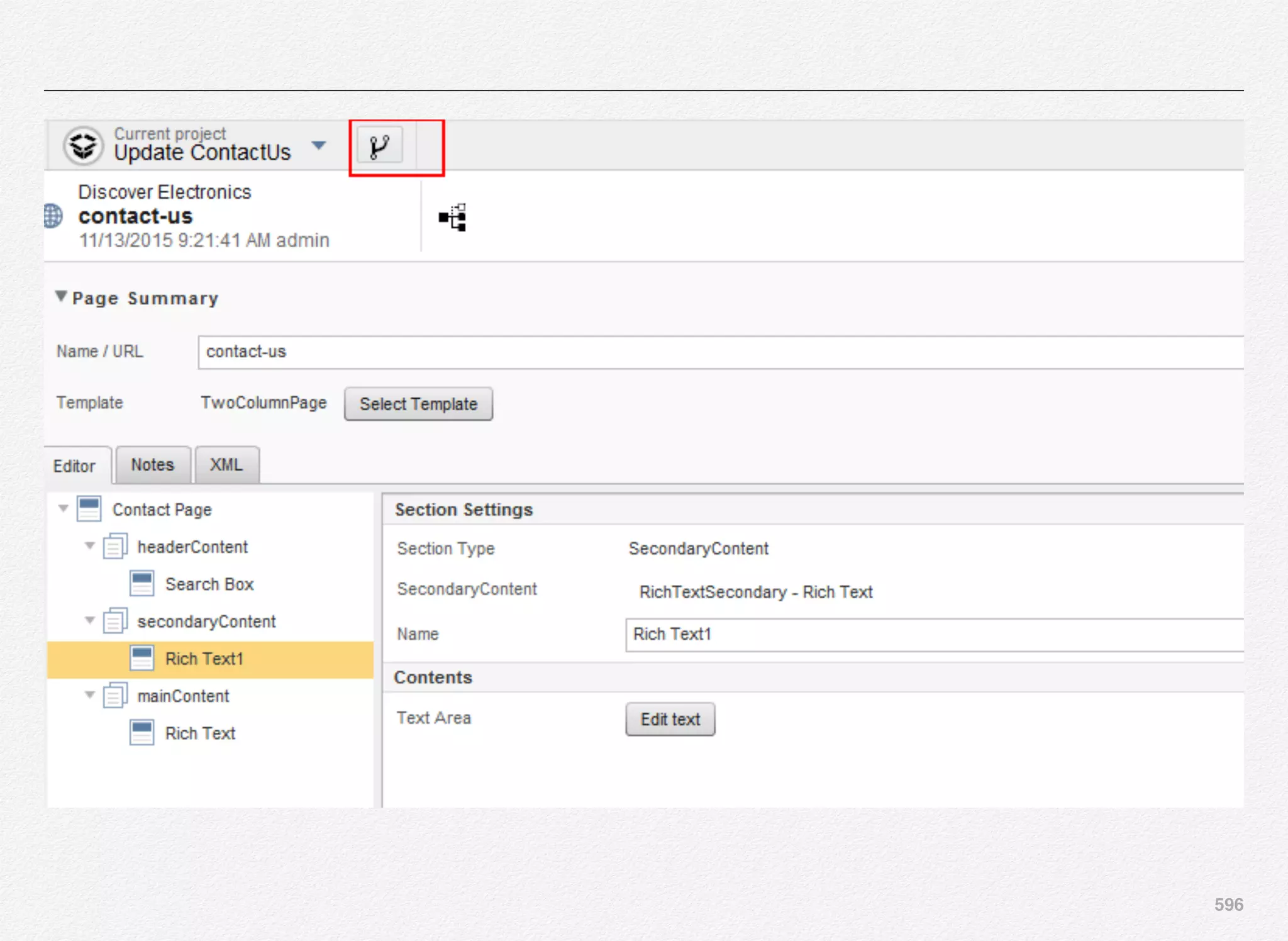Click the site hierarchy tree icon
This screenshot has width=1288, height=941.
coord(453,218)
